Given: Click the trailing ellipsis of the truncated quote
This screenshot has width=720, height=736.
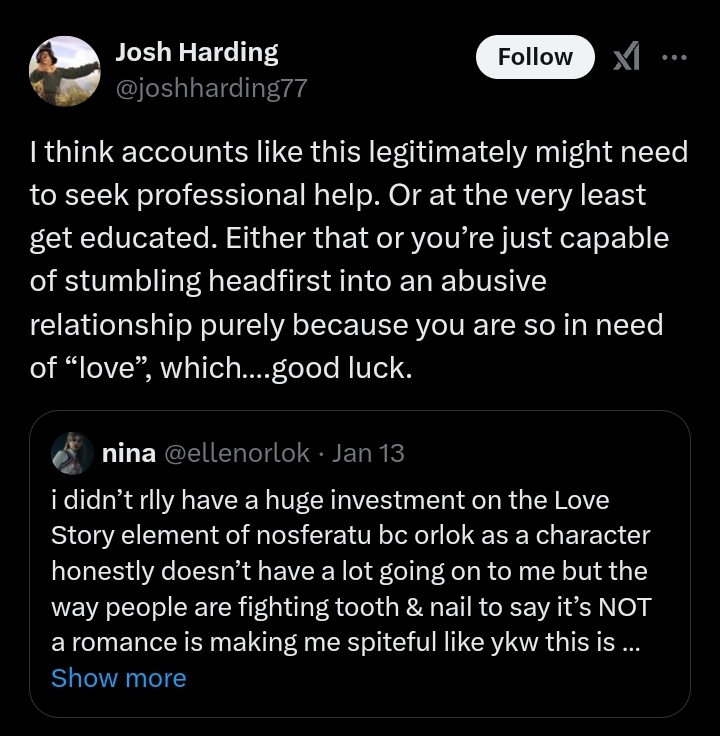Looking at the screenshot, I should [630, 643].
